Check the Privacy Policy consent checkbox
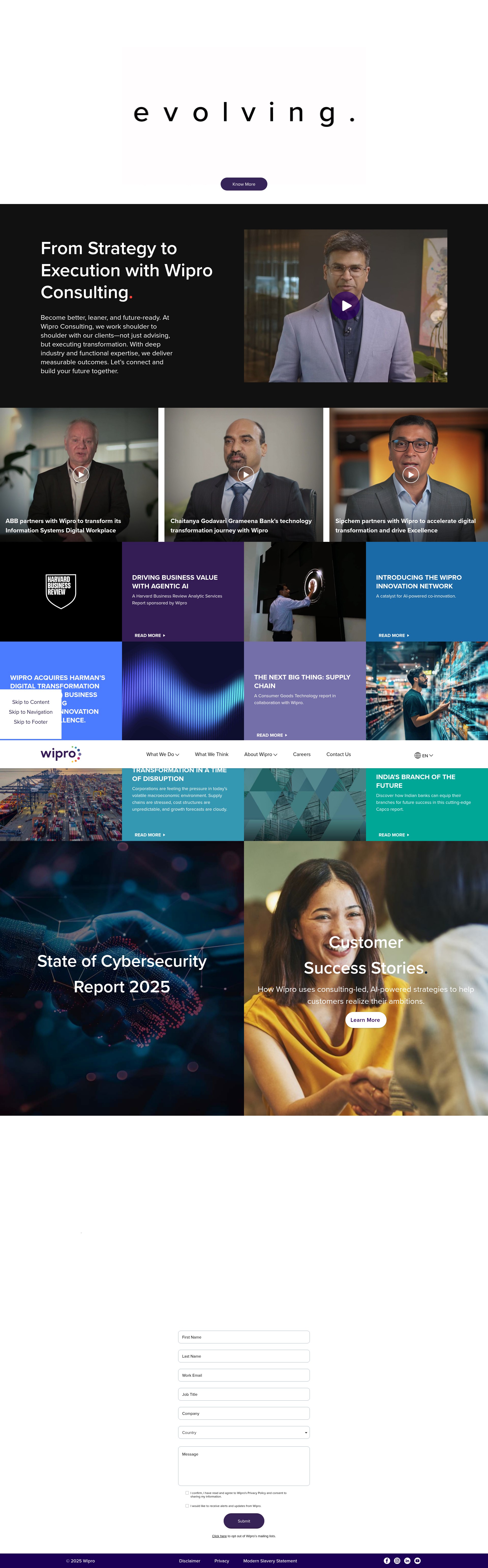488x1568 pixels. pyautogui.click(x=187, y=1492)
